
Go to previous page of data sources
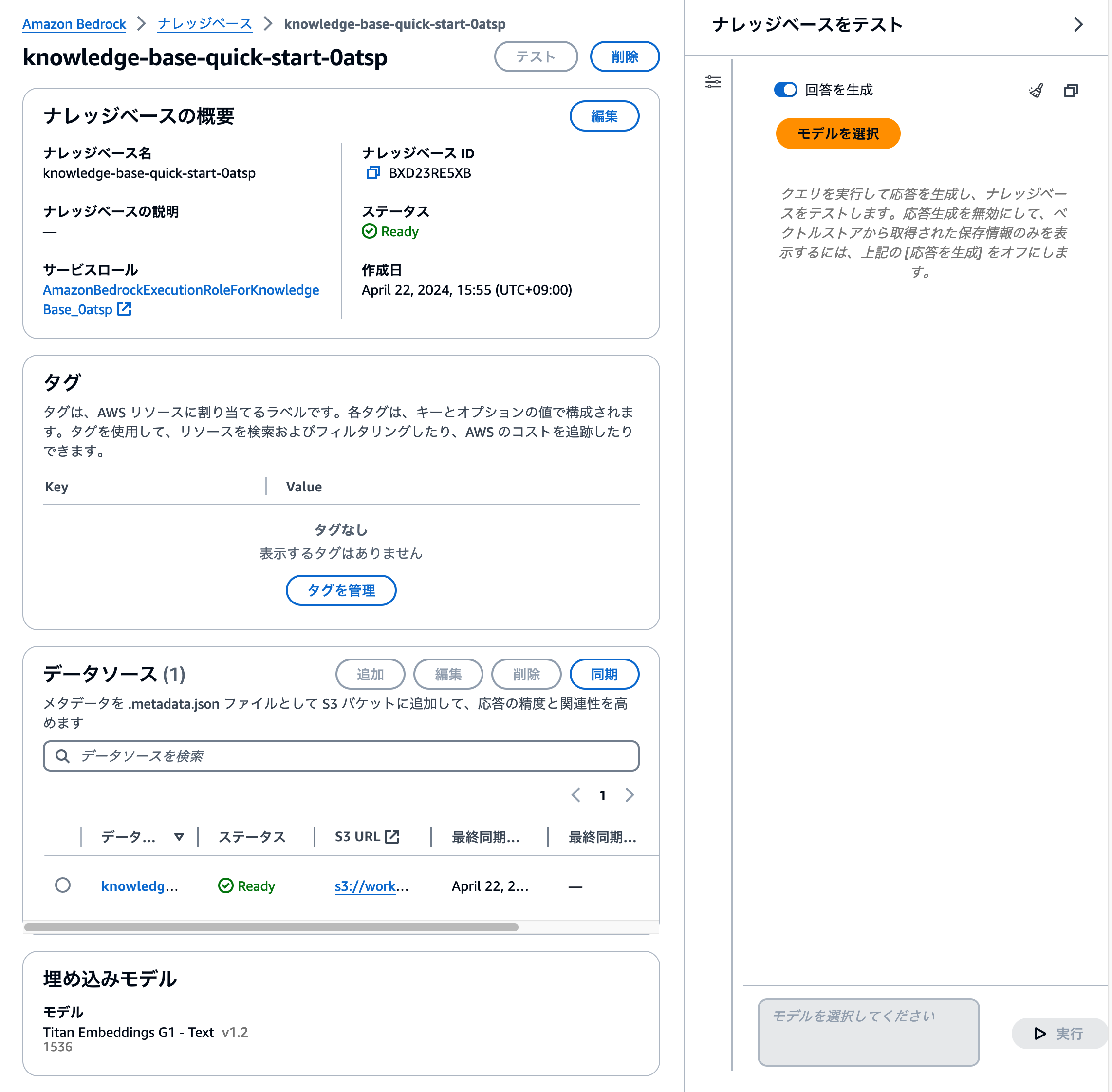tap(576, 795)
